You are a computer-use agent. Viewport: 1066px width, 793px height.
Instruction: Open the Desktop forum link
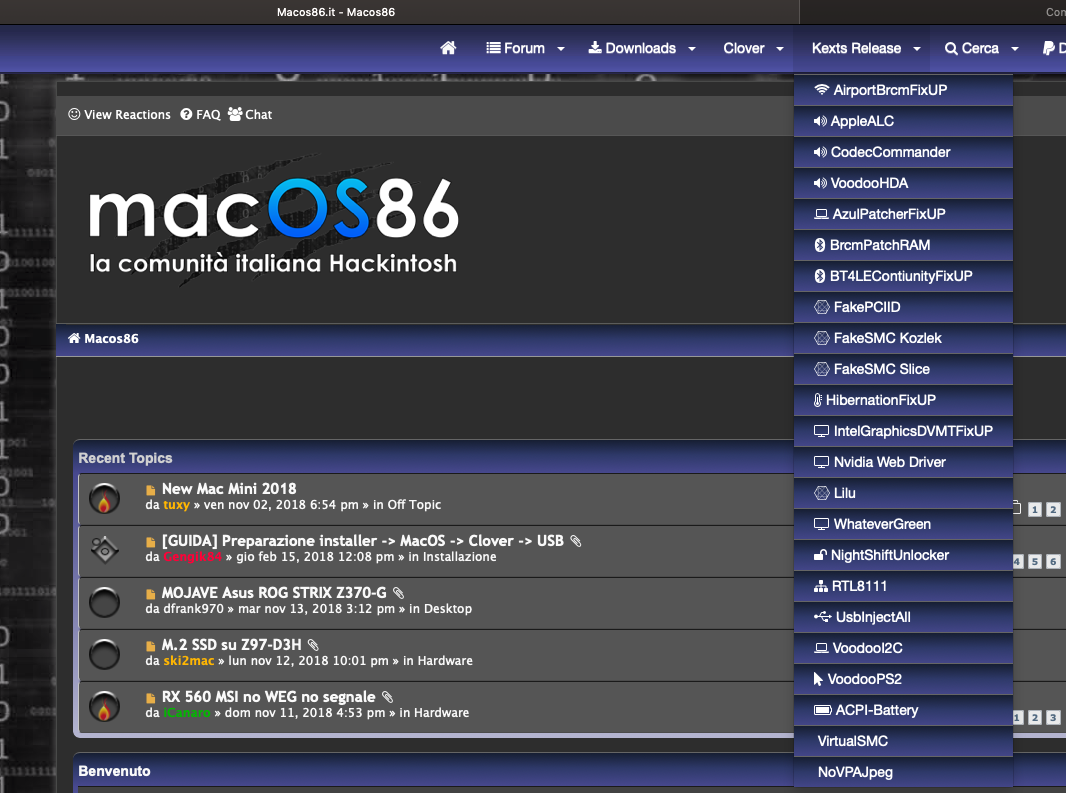[447, 609]
